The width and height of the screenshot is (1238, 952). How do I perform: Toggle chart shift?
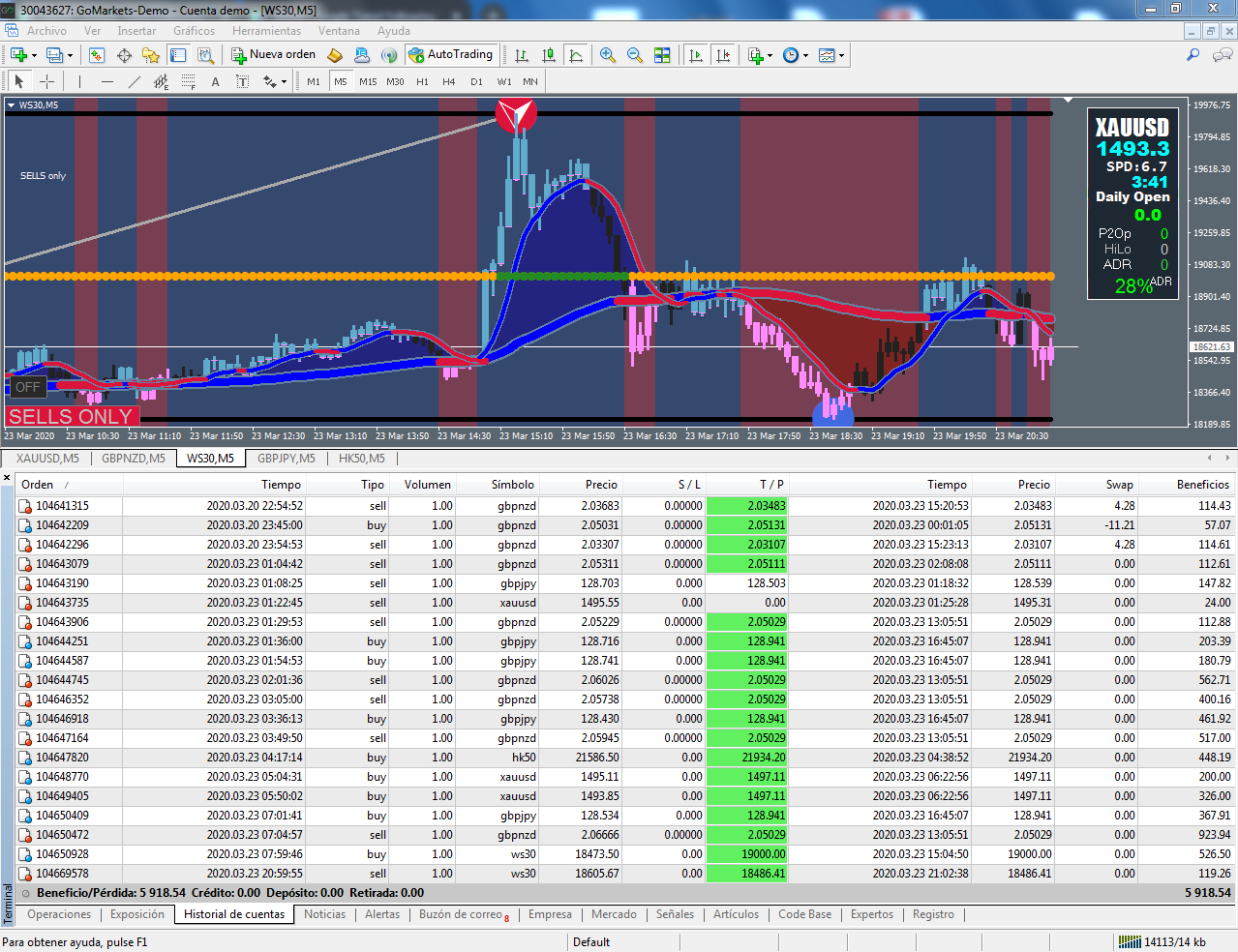click(723, 55)
